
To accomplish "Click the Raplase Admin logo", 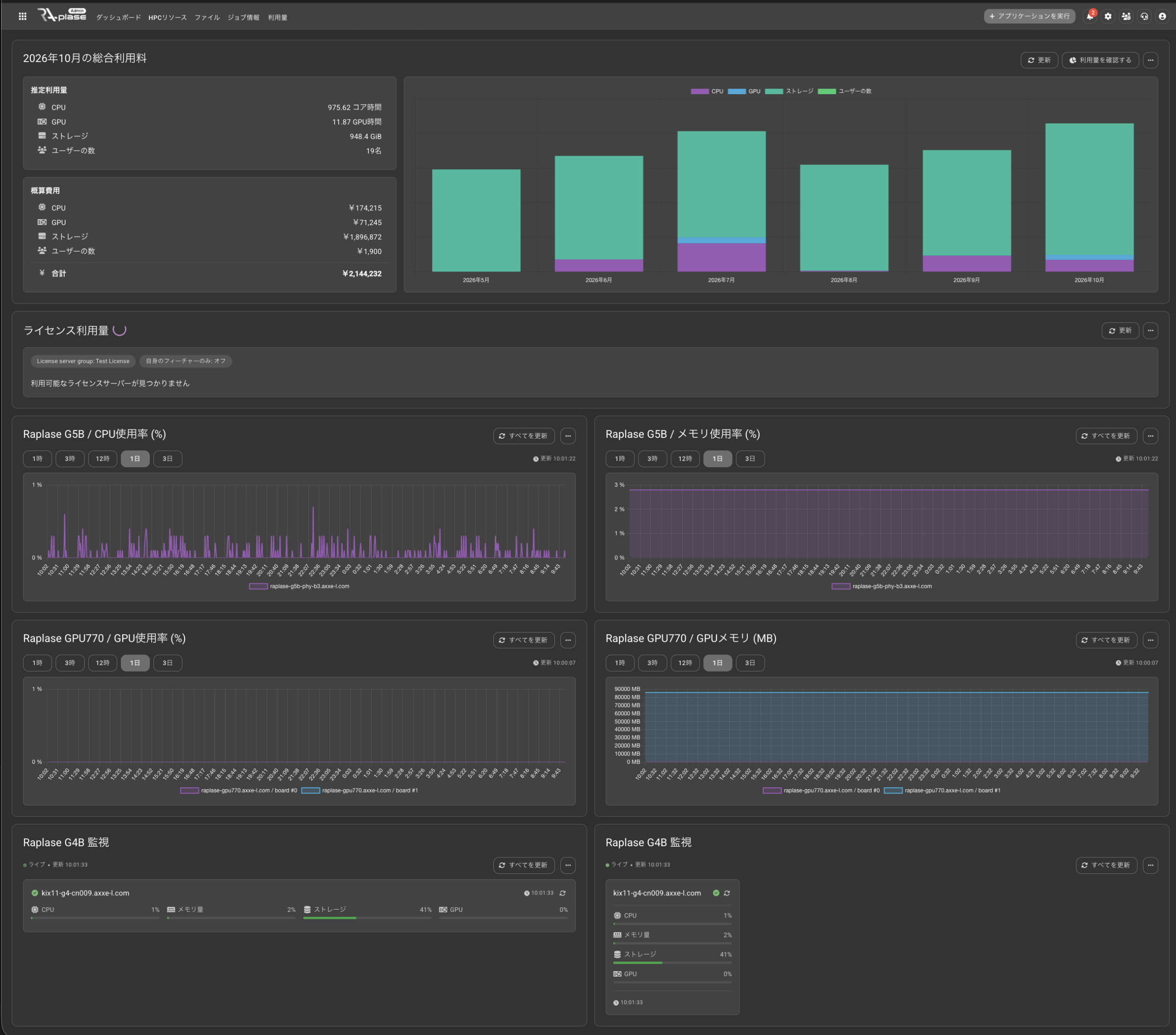I will coord(62,15).
